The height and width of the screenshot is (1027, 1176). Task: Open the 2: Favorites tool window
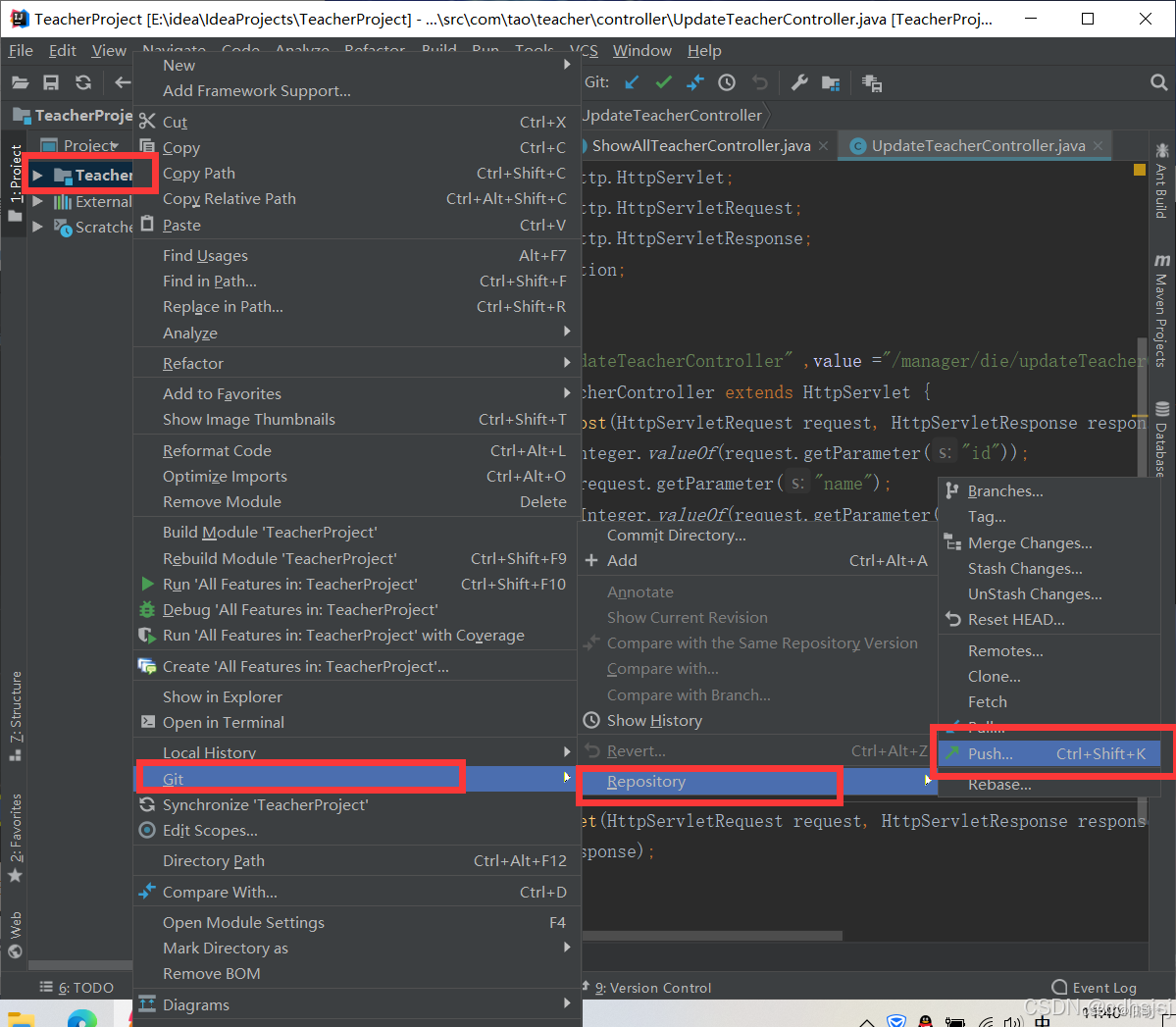pyautogui.click(x=15, y=838)
